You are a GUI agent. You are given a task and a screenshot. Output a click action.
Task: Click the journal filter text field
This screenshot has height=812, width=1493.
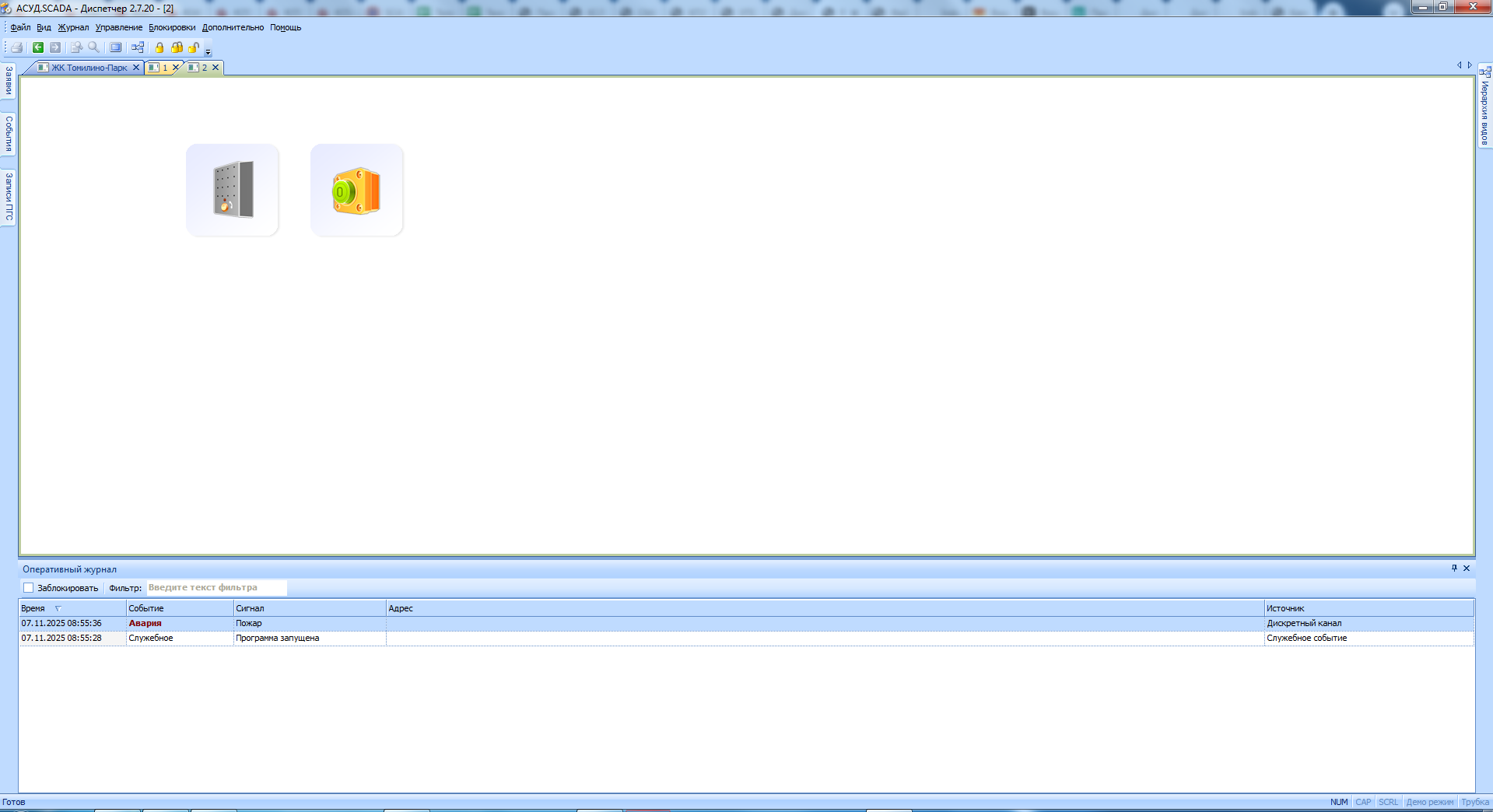(x=216, y=588)
